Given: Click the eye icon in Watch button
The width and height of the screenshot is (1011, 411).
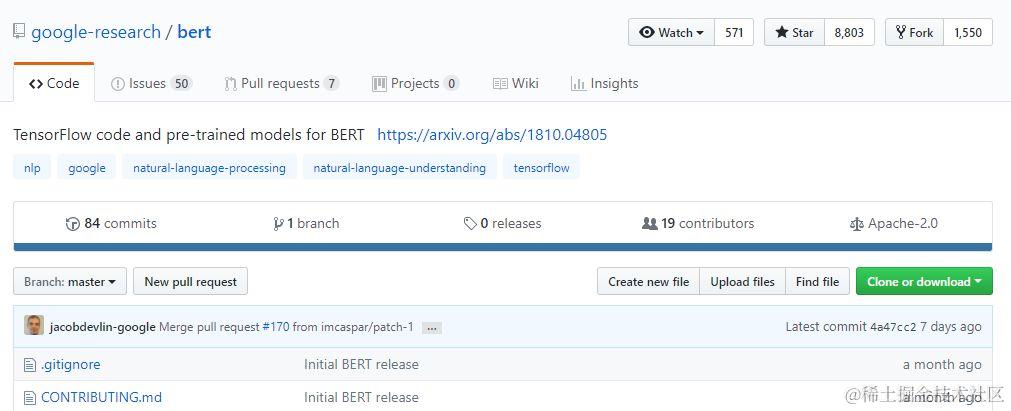Looking at the screenshot, I should 647,32.
